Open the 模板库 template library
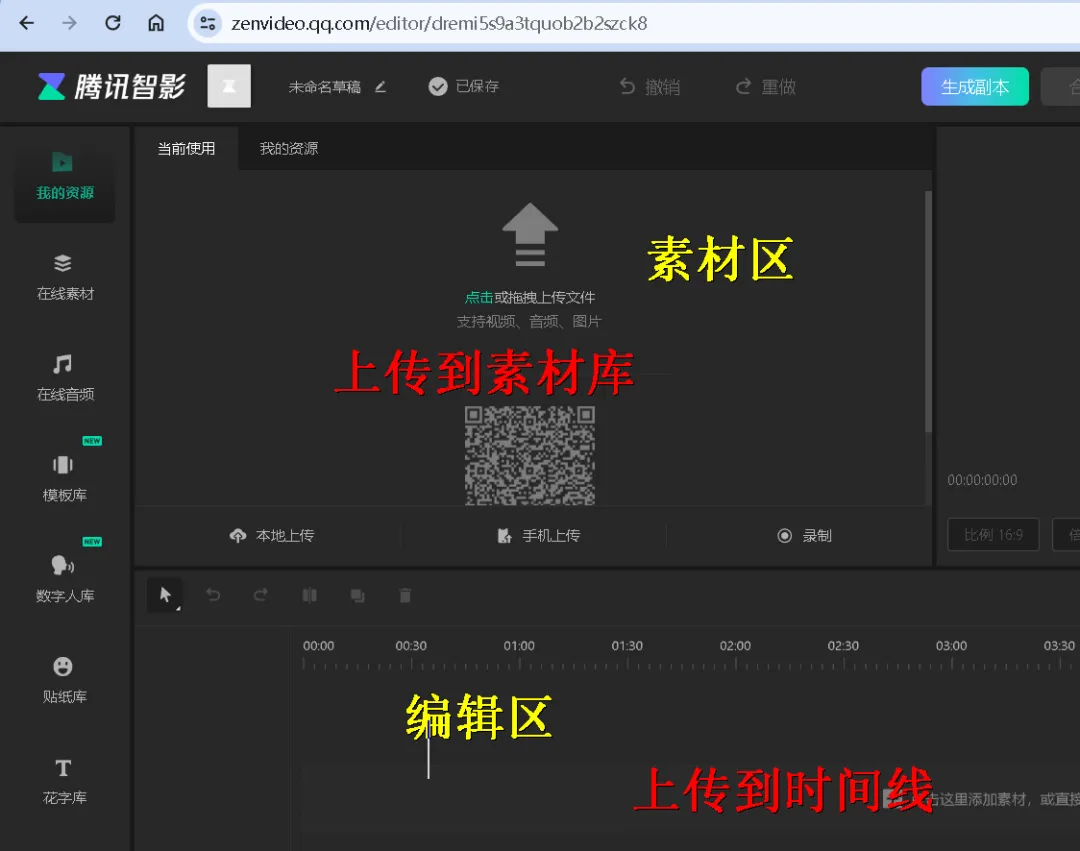Screen dimensions: 1080x851 pos(63,477)
